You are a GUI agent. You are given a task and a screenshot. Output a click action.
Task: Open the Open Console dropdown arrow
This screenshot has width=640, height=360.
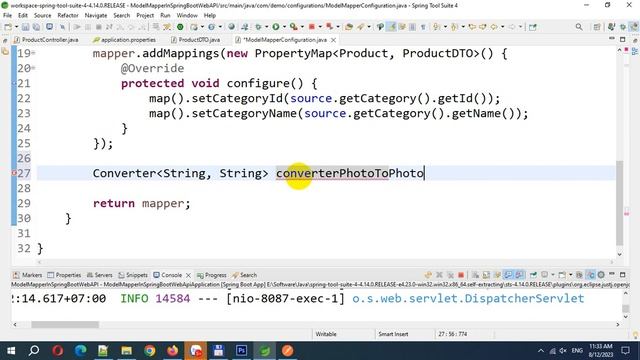571,275
